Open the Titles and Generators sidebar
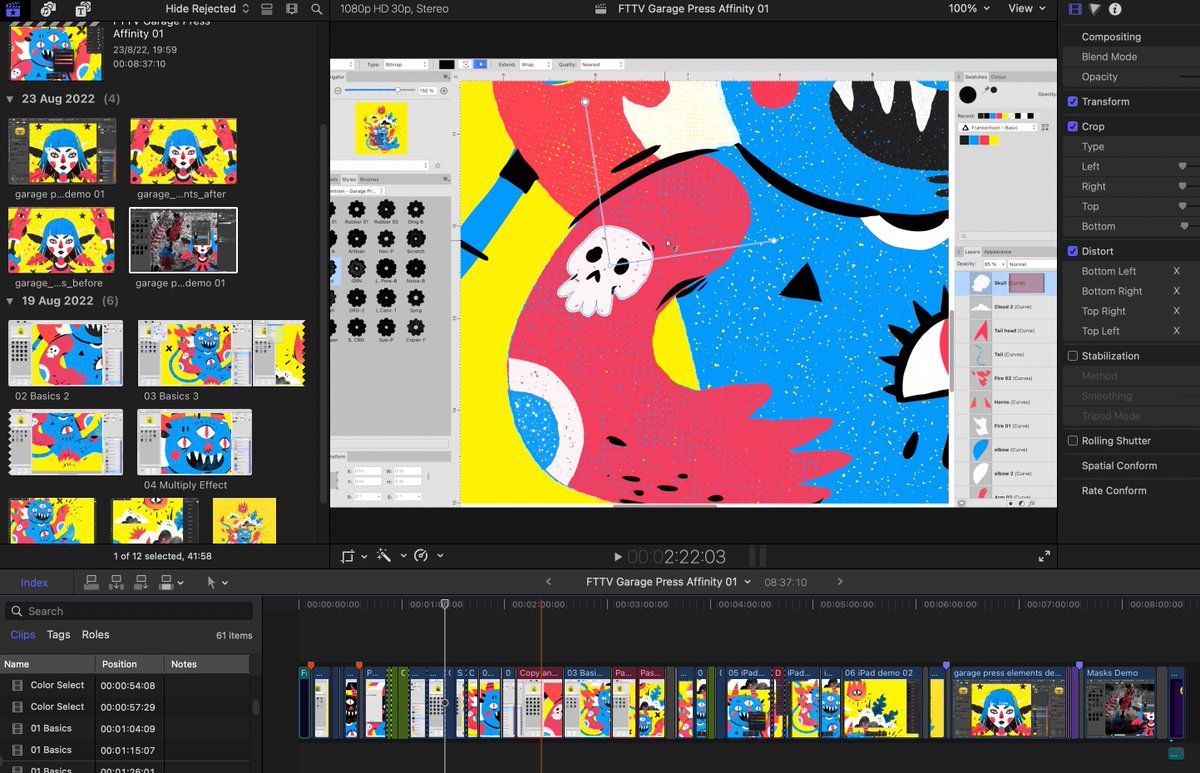Screen dimensions: 1200x773 (83, 8)
